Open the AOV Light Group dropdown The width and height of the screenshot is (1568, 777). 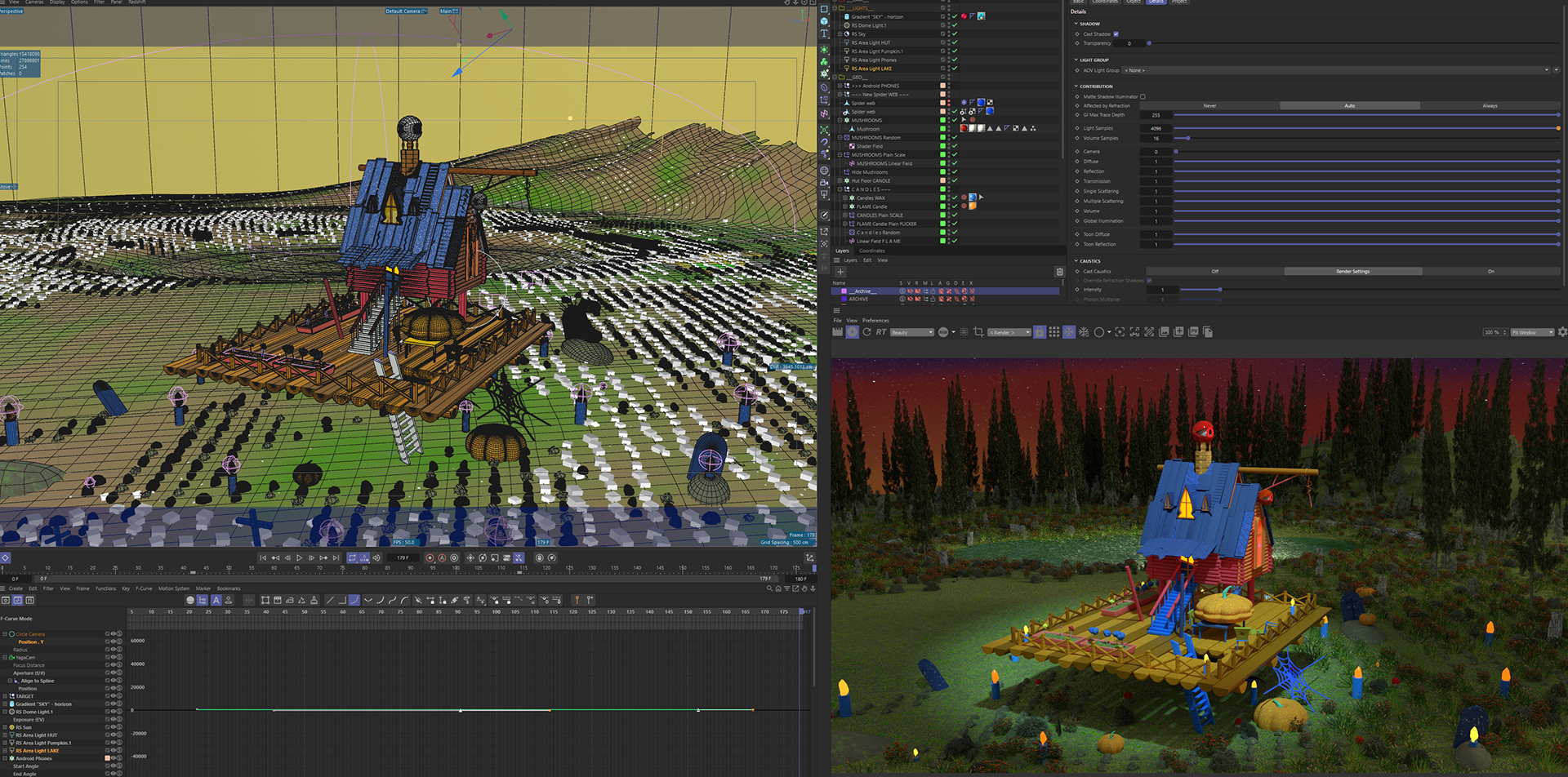point(1336,70)
